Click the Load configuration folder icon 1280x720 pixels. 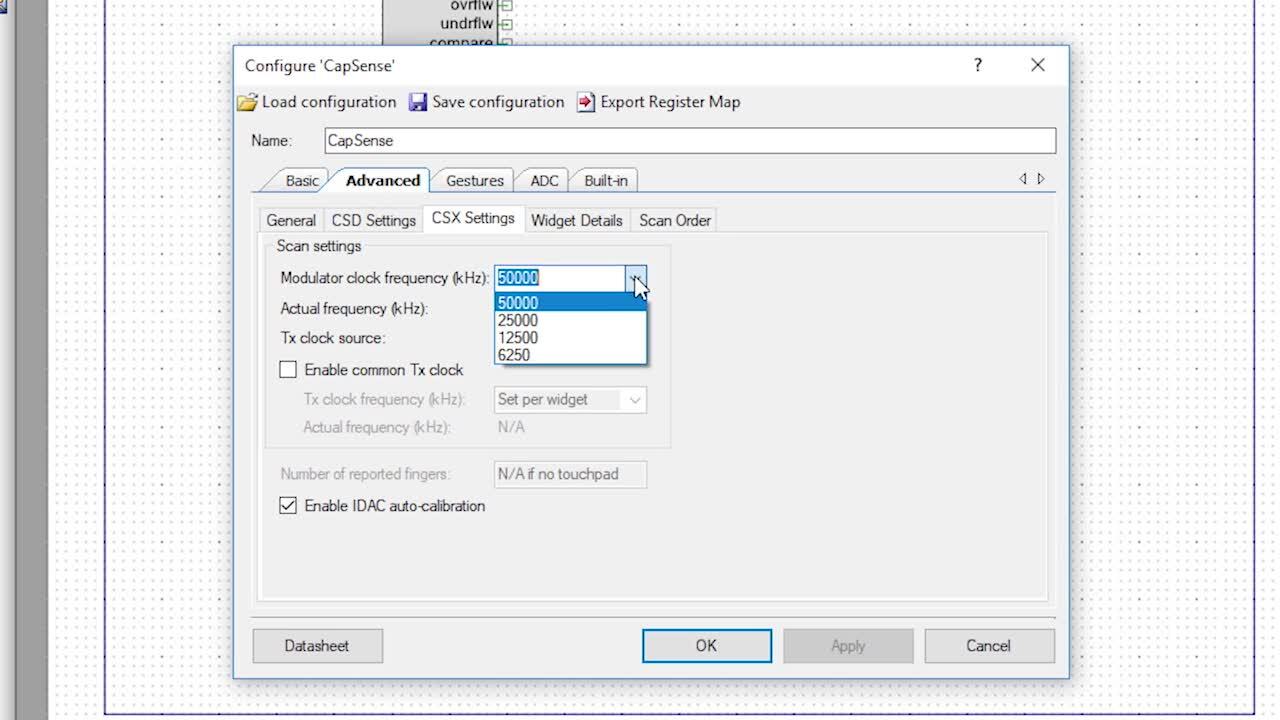point(247,102)
